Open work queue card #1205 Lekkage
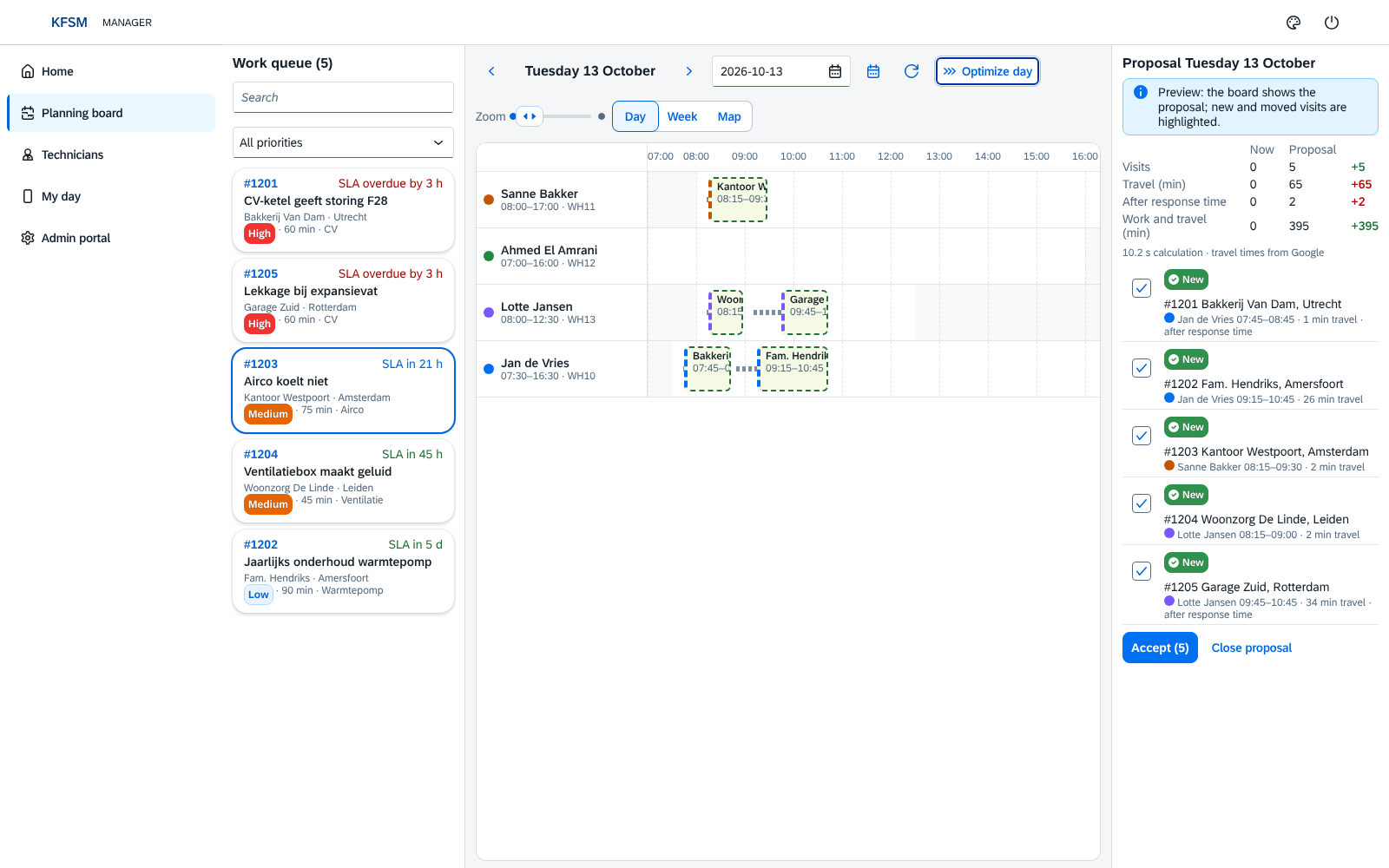The image size is (1389, 868). click(343, 300)
